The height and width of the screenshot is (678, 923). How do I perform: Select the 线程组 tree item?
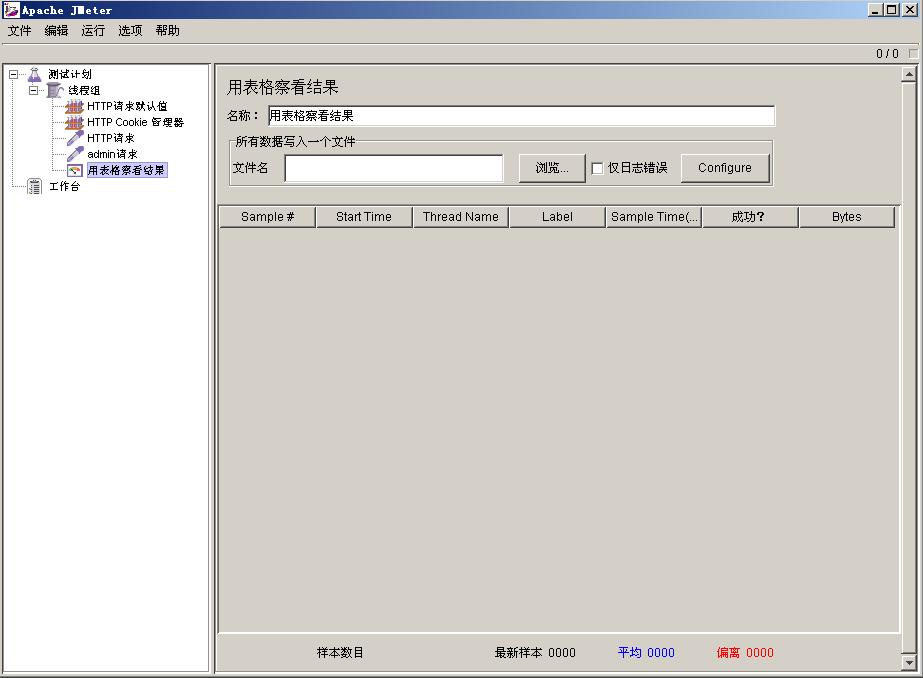point(84,90)
